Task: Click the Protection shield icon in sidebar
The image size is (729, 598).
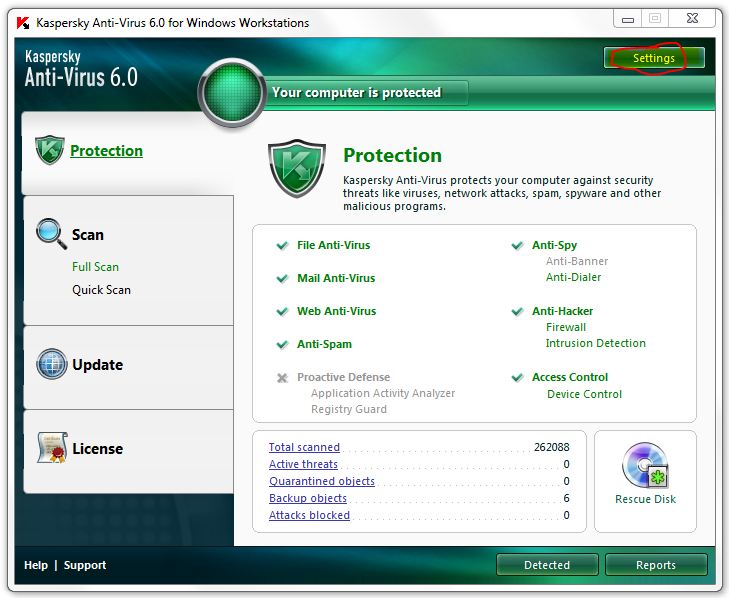Action: pos(50,150)
